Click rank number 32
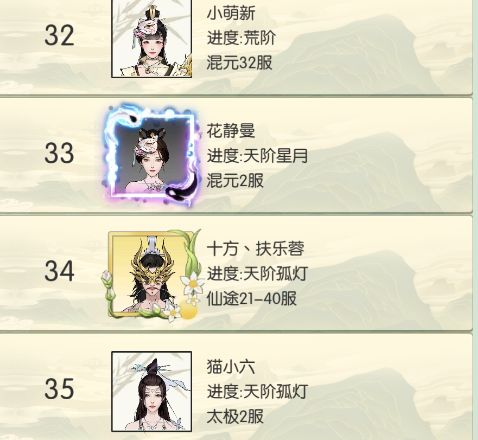Viewport: 478px width, 440px height. 59,36
